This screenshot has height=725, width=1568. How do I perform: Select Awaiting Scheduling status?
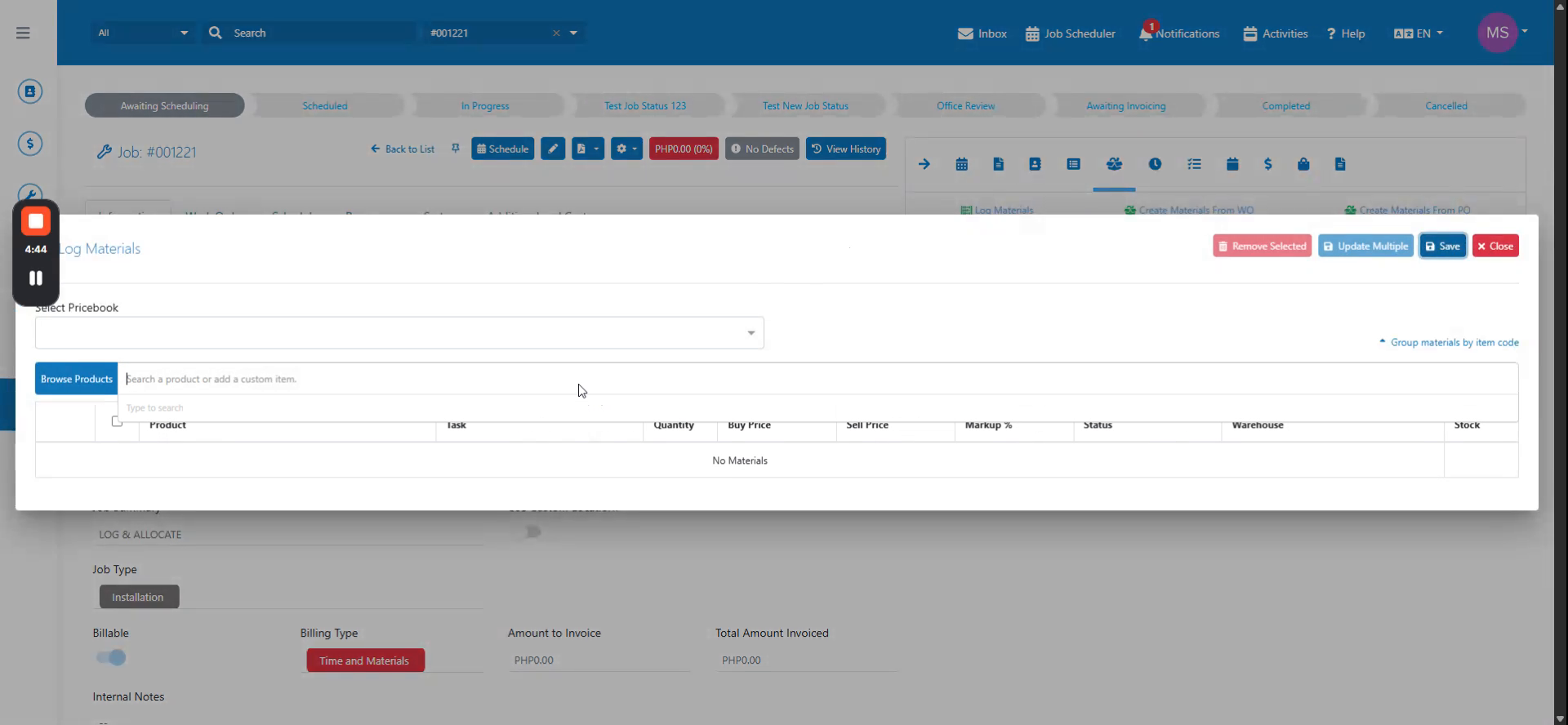click(x=164, y=105)
